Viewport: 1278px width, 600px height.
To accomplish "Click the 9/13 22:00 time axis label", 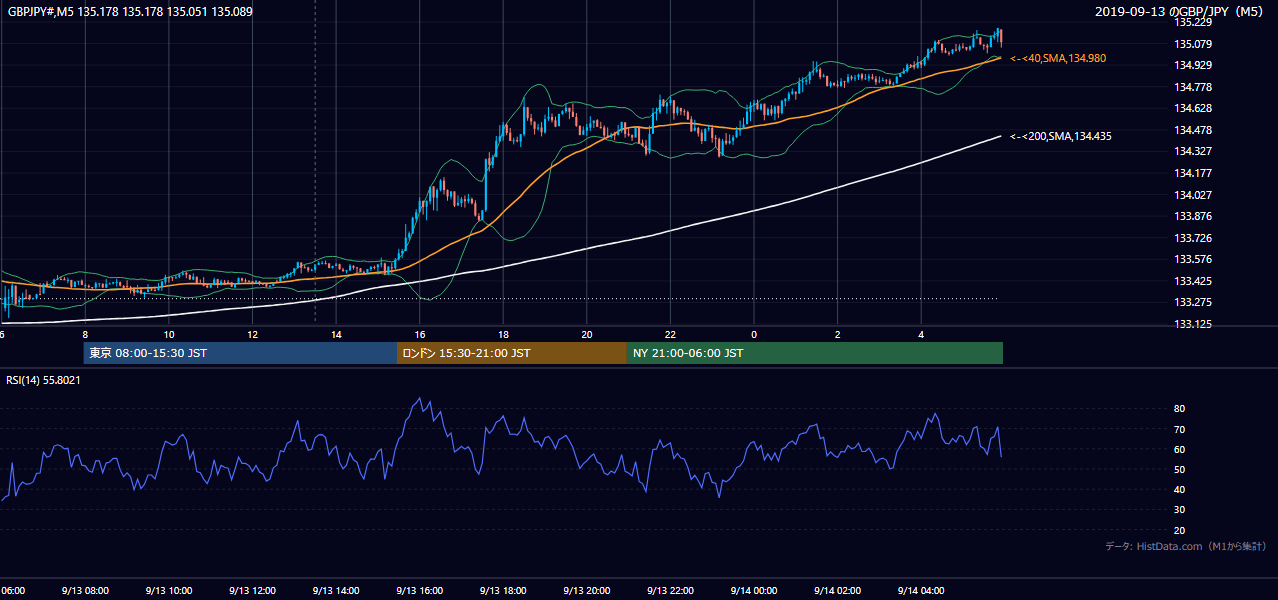I will pyautogui.click(x=670, y=591).
